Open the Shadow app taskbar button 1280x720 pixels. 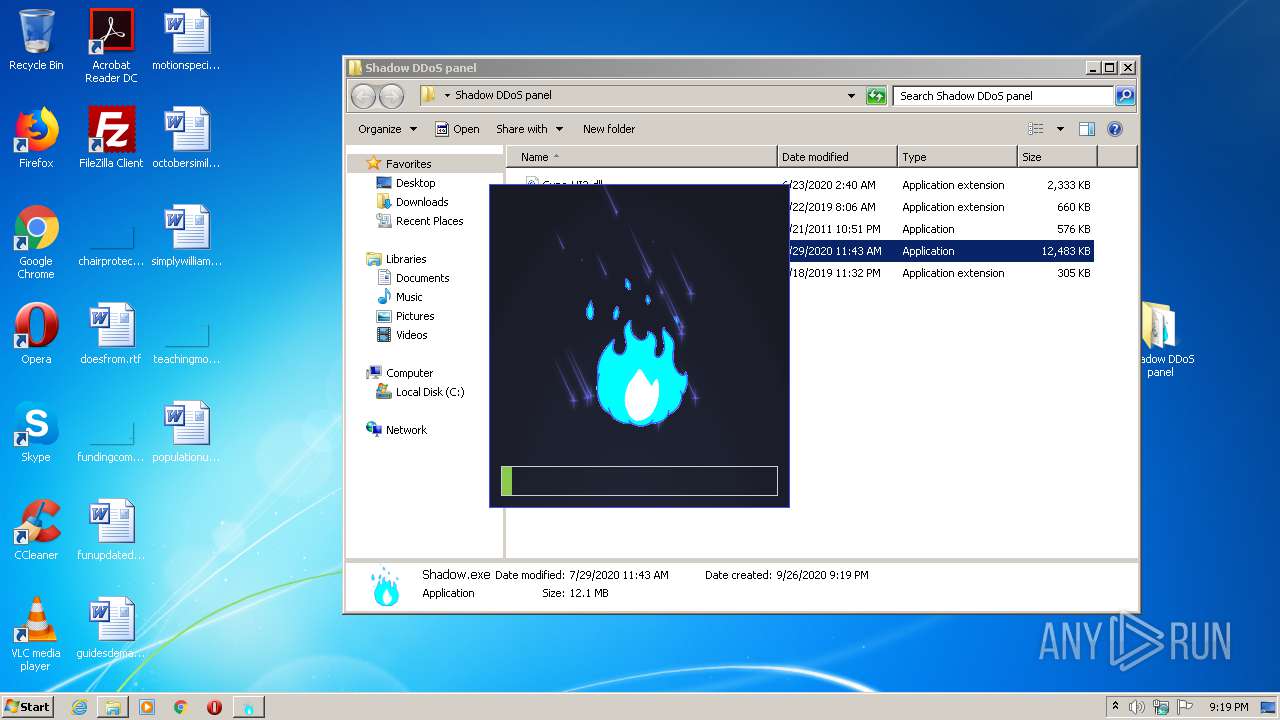point(248,707)
